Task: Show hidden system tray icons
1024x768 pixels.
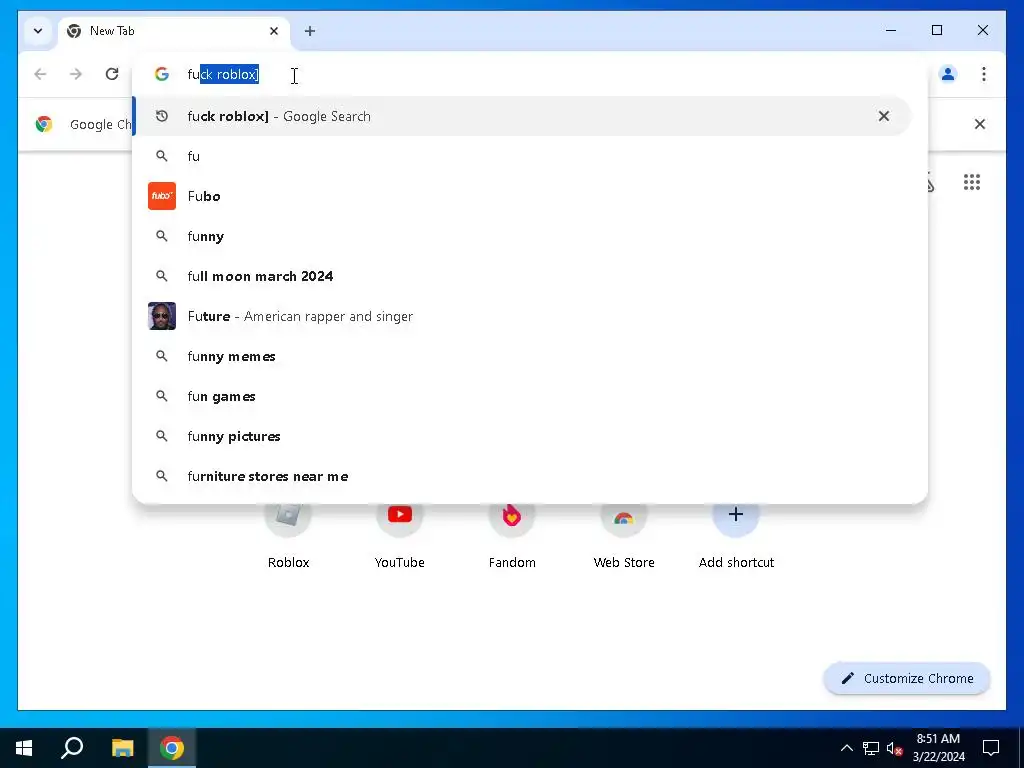Action: (x=846, y=748)
